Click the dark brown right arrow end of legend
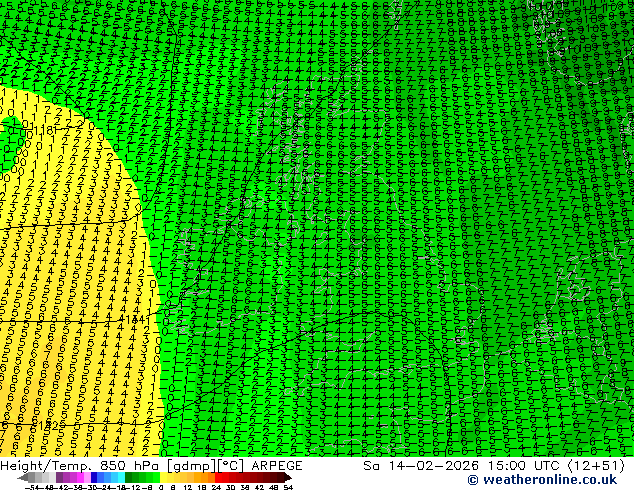The height and width of the screenshot is (490, 634). [287, 477]
